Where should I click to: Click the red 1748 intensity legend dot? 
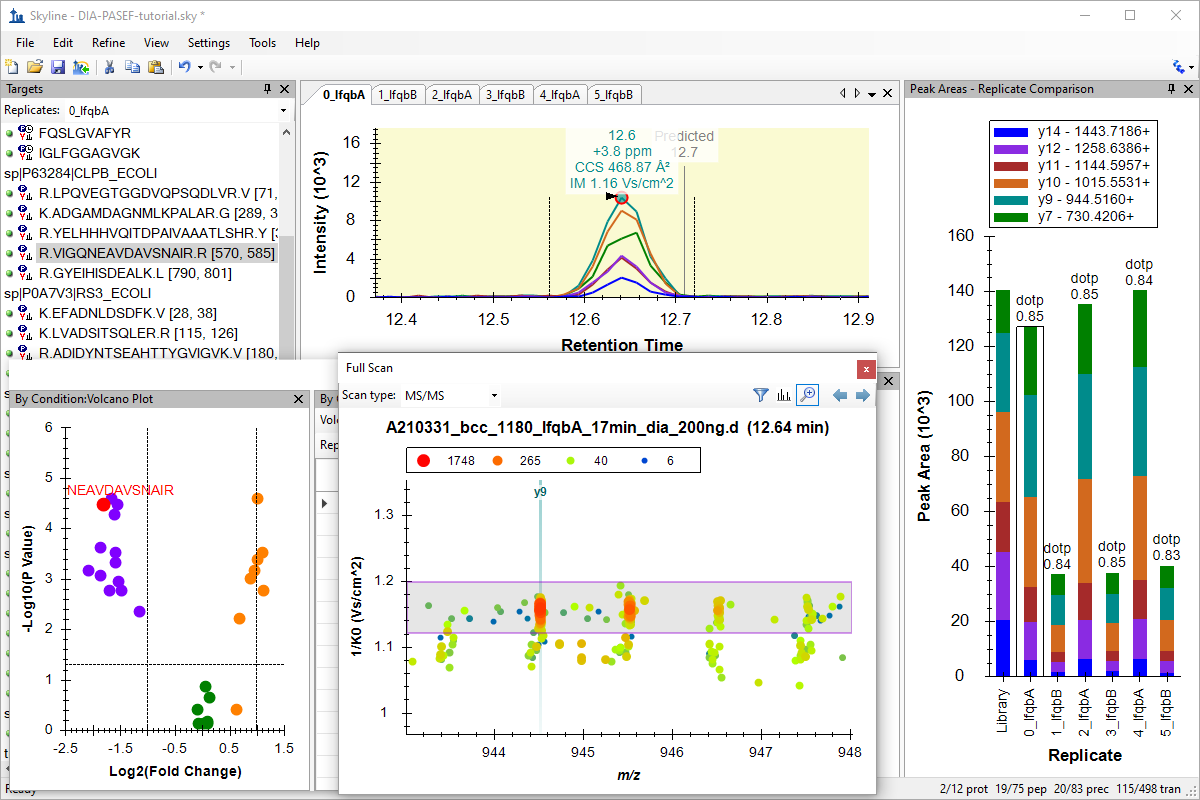pyautogui.click(x=424, y=460)
